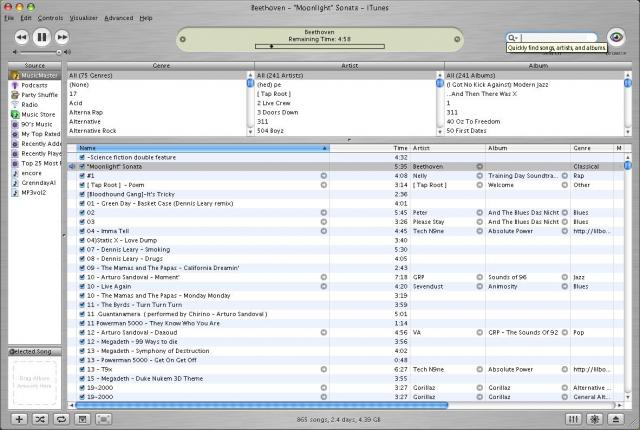Open the Recently Added playlist
Image resolution: width=640 pixels, height=430 pixels.
35,144
